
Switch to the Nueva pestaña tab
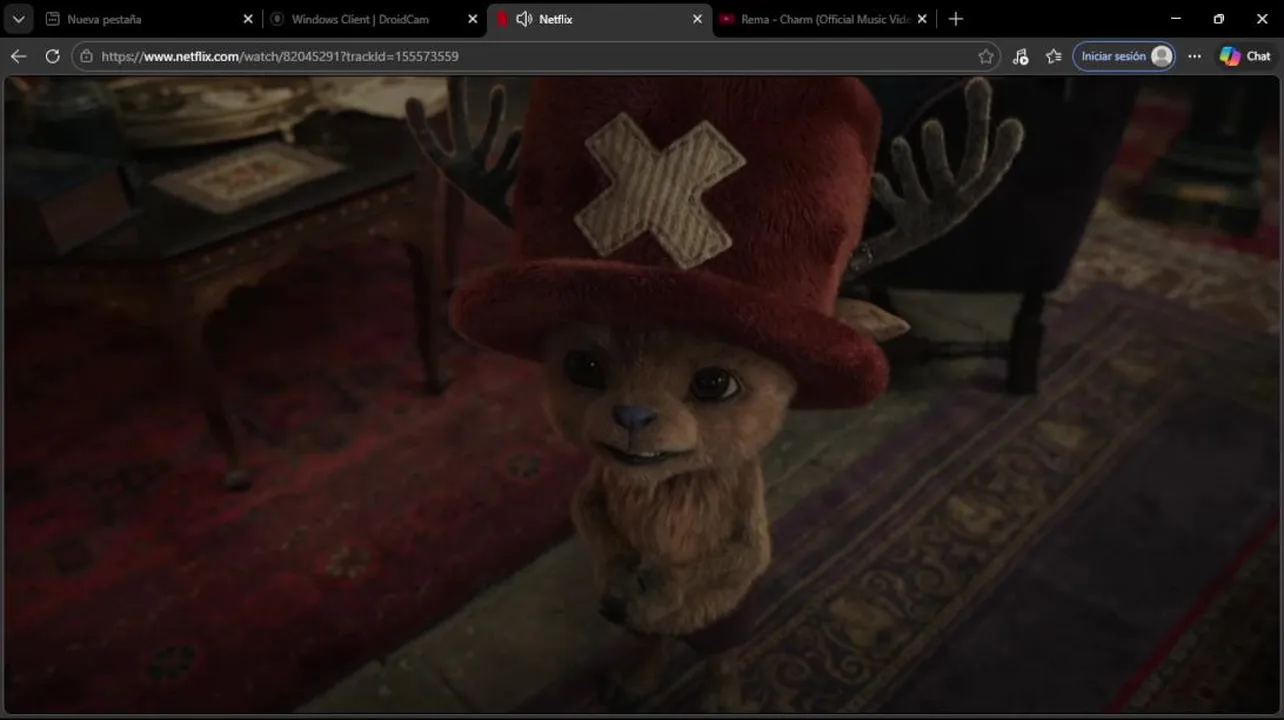150,19
